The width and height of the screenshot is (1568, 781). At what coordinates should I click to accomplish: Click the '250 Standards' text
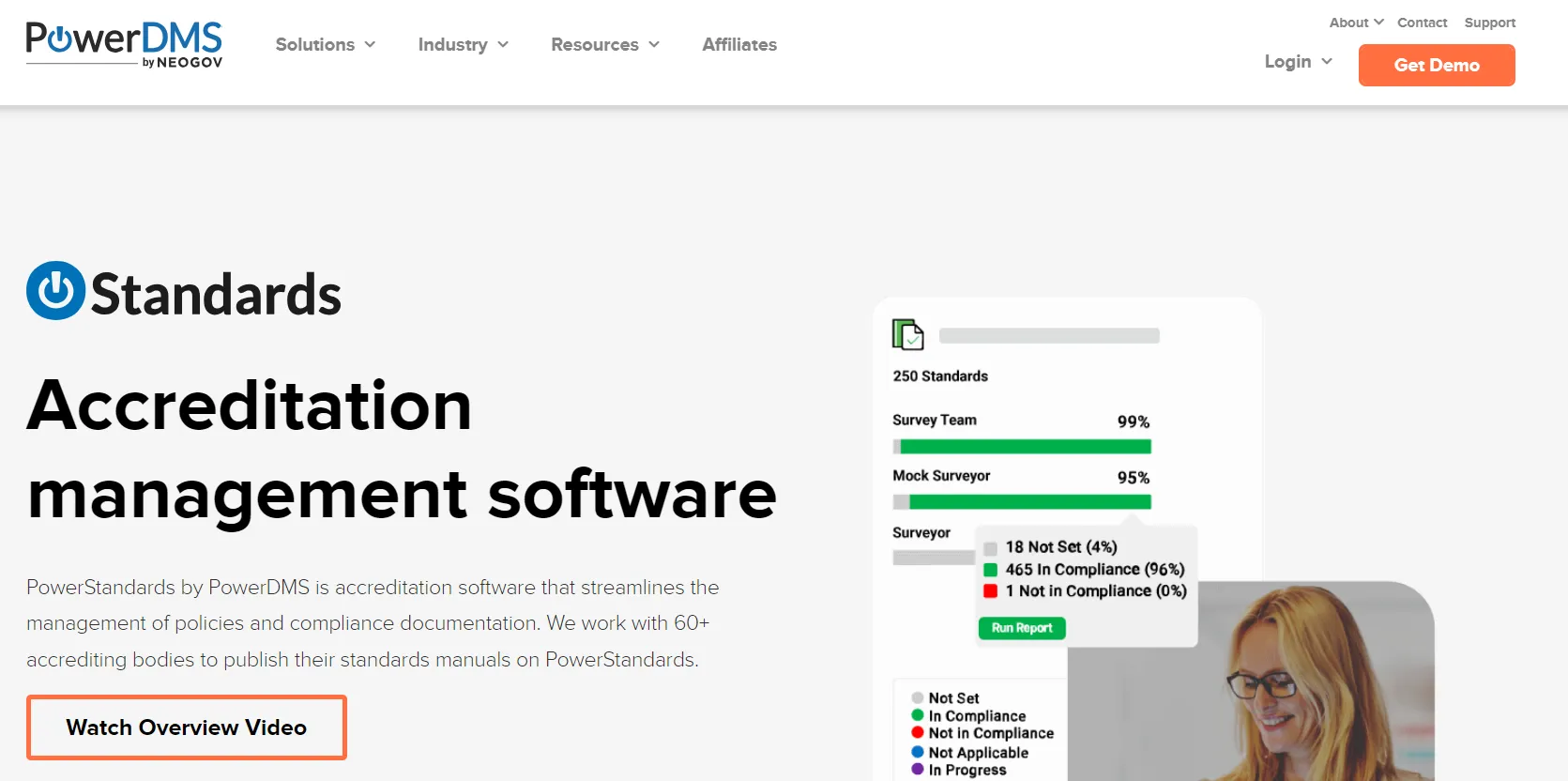[940, 375]
